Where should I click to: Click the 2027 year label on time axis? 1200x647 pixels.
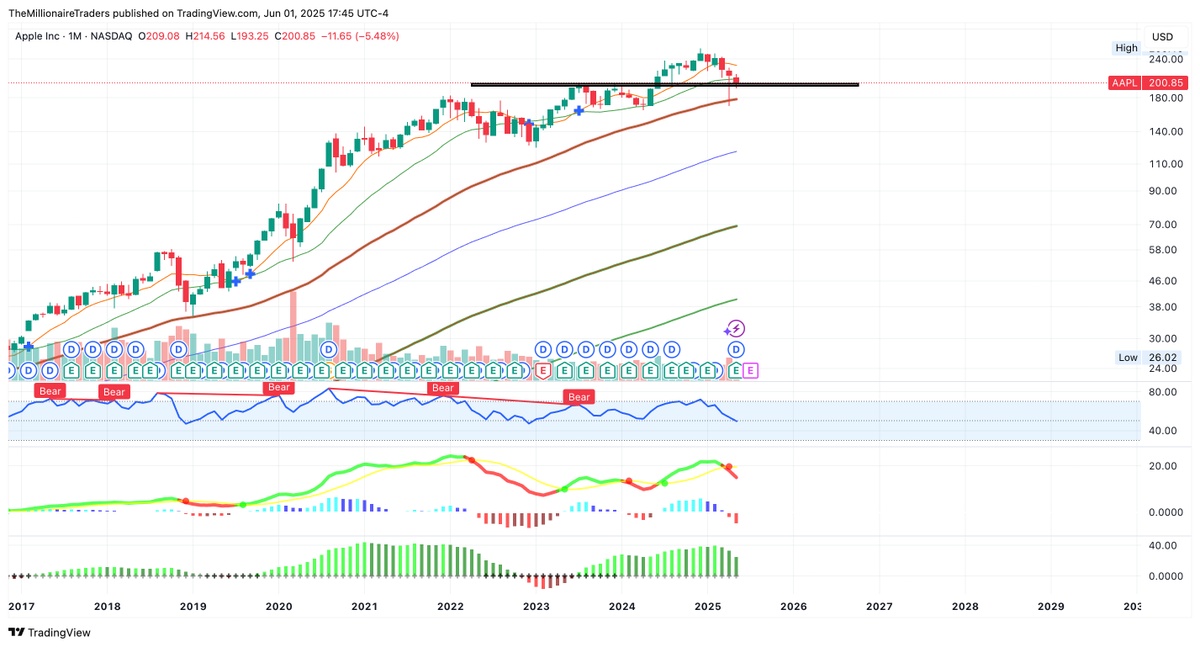pyautogui.click(x=879, y=607)
